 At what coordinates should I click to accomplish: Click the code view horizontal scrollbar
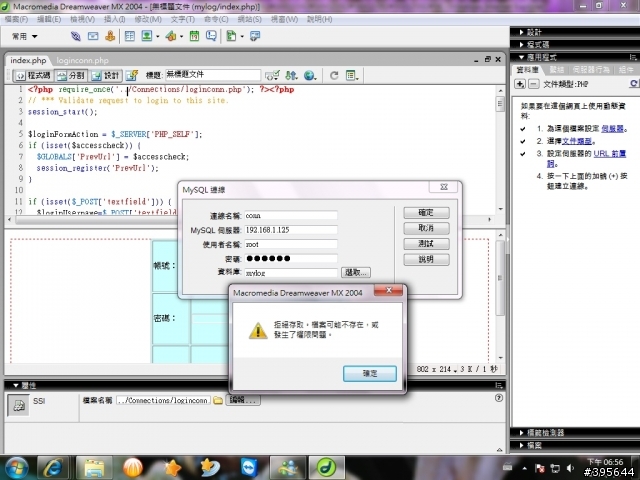[249, 220]
